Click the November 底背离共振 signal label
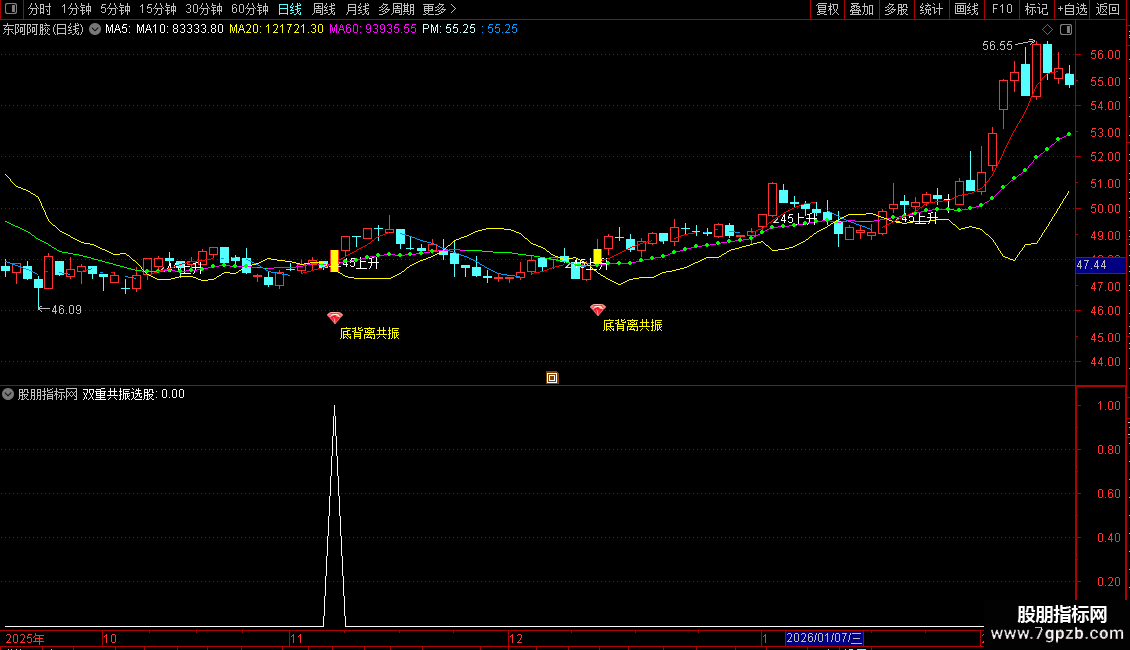Viewport: 1130px width, 650px height. pyautogui.click(x=369, y=334)
